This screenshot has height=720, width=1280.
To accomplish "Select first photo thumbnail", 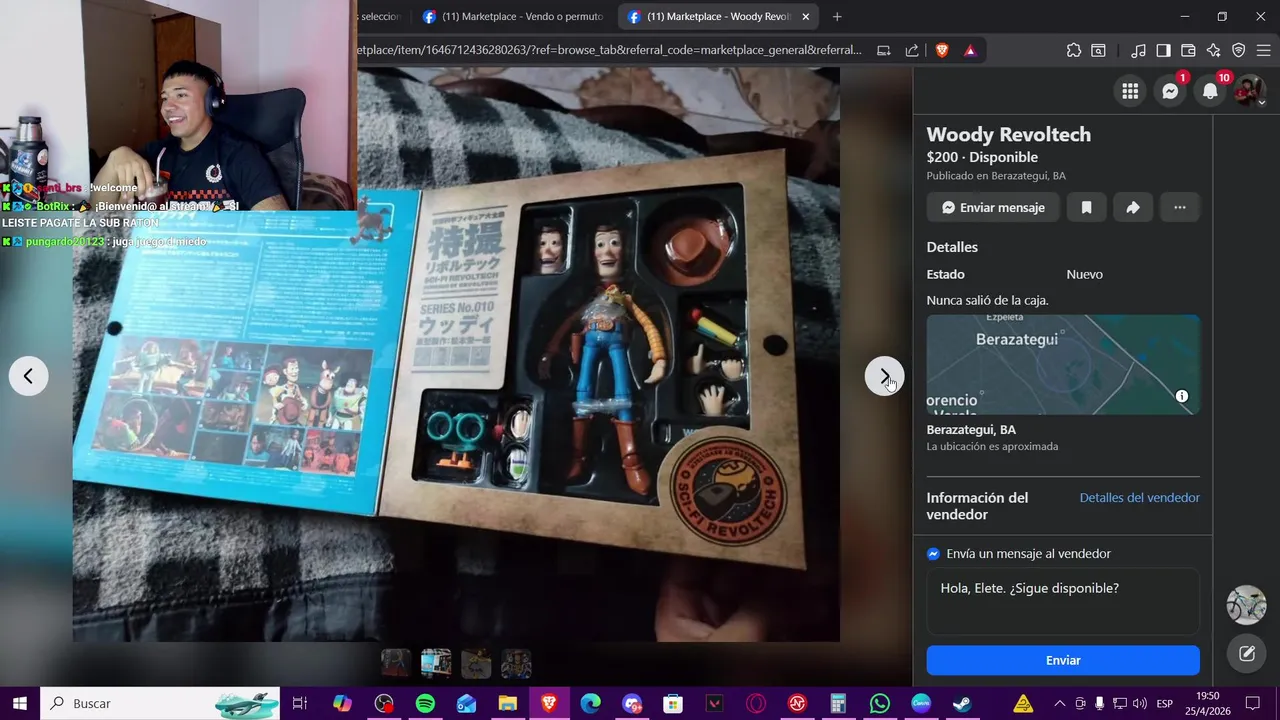I will tap(396, 663).
